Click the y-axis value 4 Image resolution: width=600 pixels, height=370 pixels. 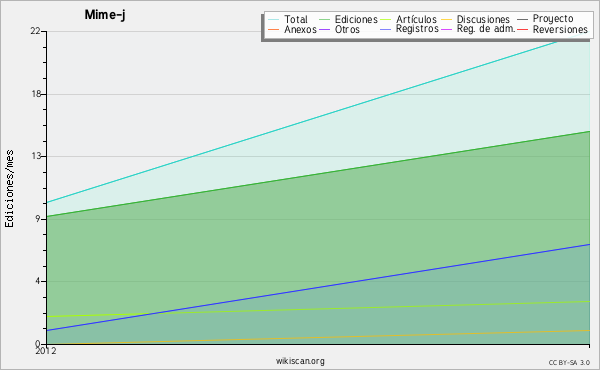coord(38,281)
